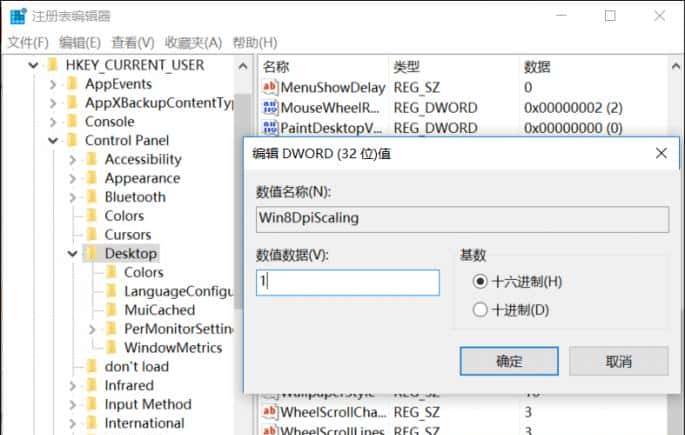Screen dimensions: 685x435
Task: Click the 确定 button to confirm
Action: [509, 361]
